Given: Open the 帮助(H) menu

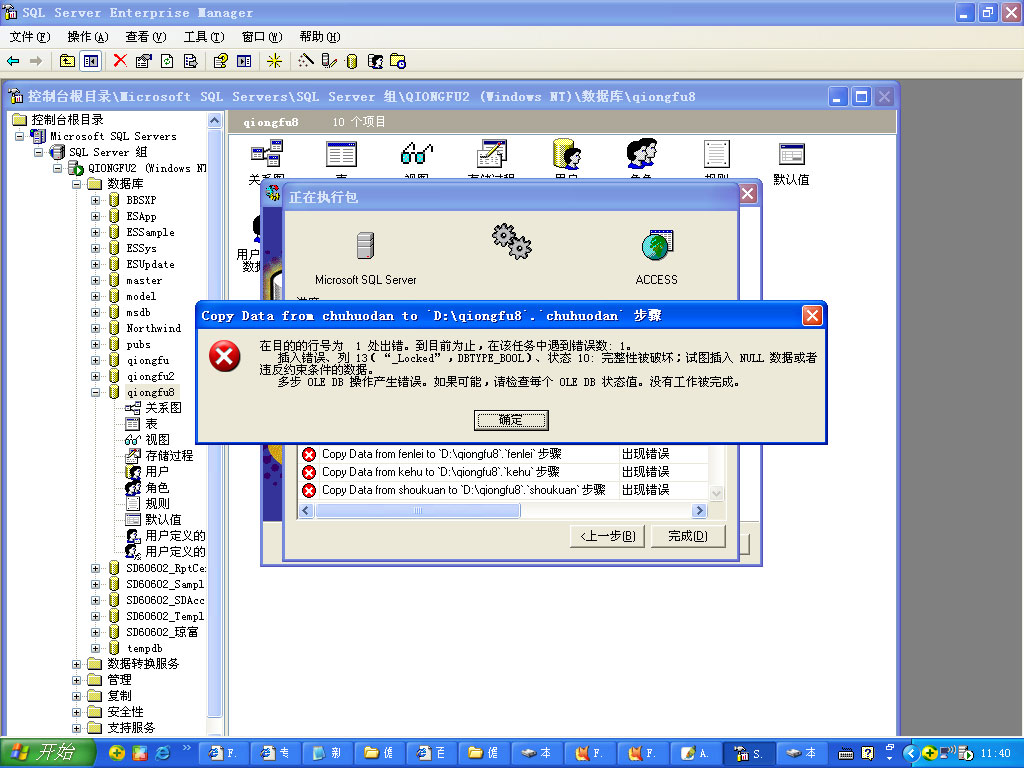Looking at the screenshot, I should (x=320, y=37).
